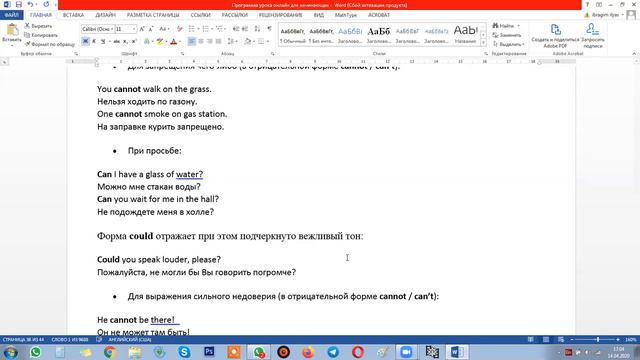
Task: Apply the Обычный (Normal) style
Action: (x=293, y=35)
